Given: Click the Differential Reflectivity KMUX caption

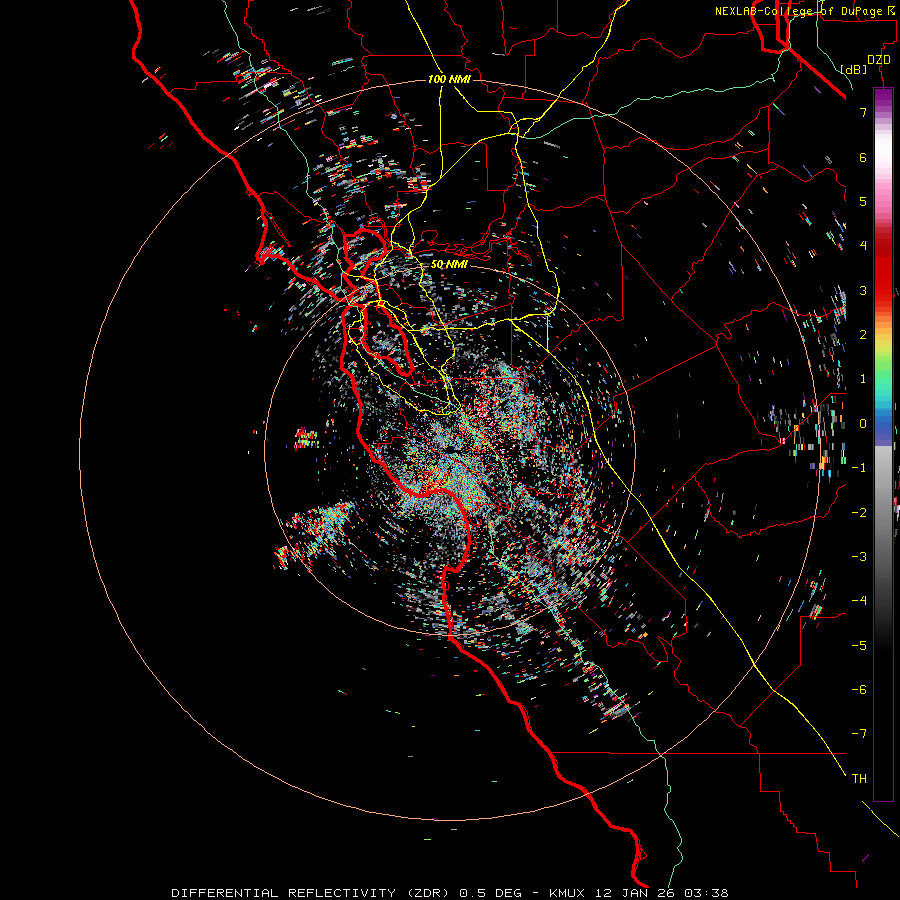Looking at the screenshot, I should coord(450,893).
